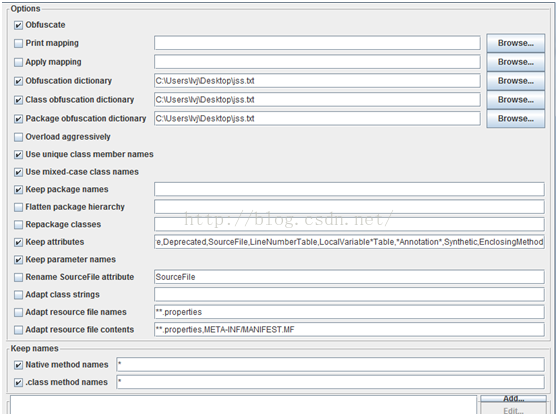The height and width of the screenshot is (416, 558).
Task: Focus the Flatten package hierarchy field
Action: (349, 207)
